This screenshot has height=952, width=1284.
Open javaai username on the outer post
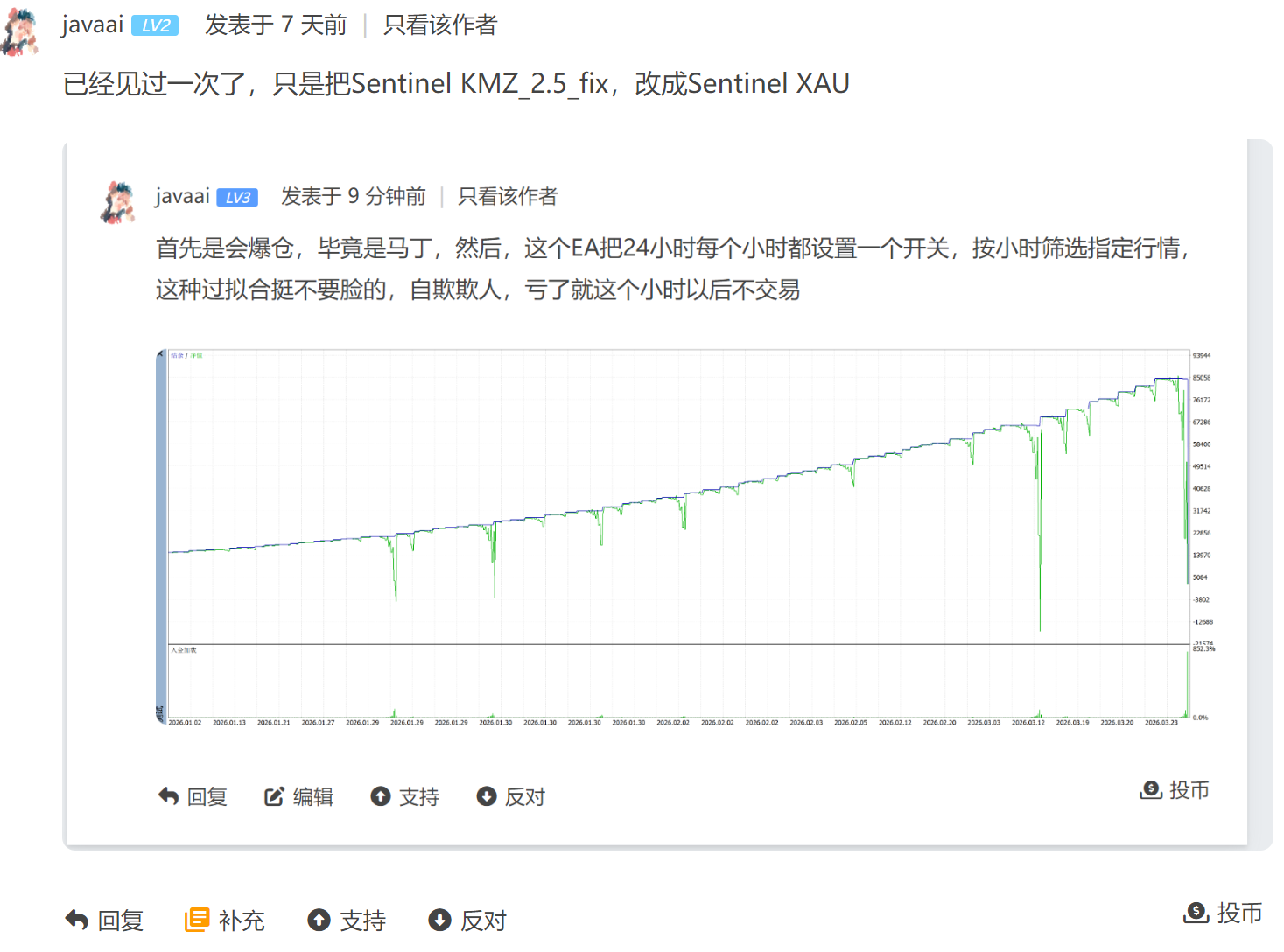pyautogui.click(x=92, y=24)
